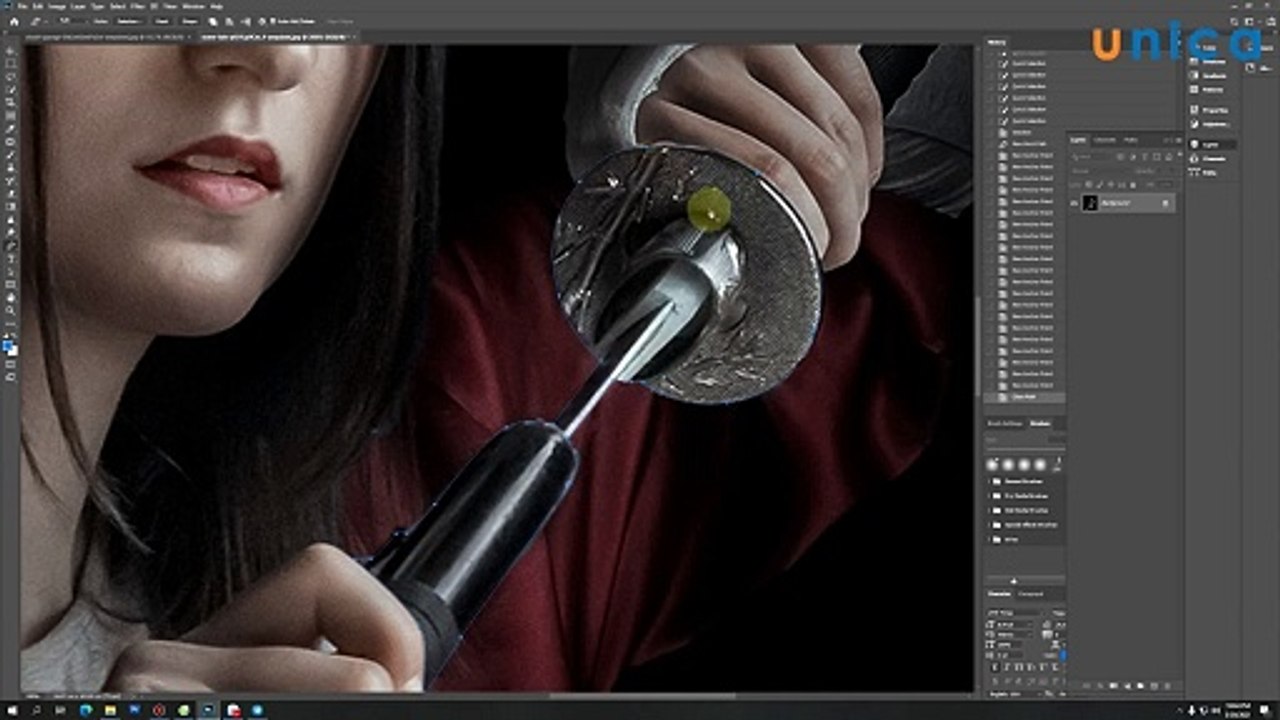Select the Quick Selection tool
Image resolution: width=1280 pixels, height=720 pixels.
coord(10,89)
